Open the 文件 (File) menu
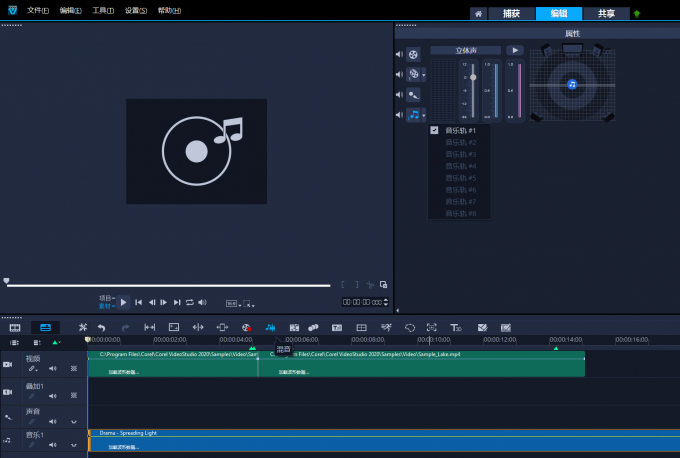Viewport: 680px width, 458px height. [37, 10]
